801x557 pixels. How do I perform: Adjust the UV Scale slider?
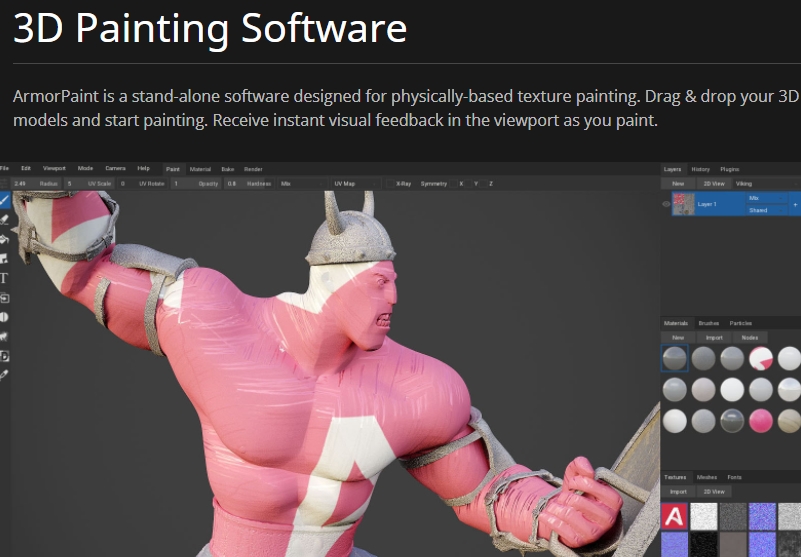[89, 183]
